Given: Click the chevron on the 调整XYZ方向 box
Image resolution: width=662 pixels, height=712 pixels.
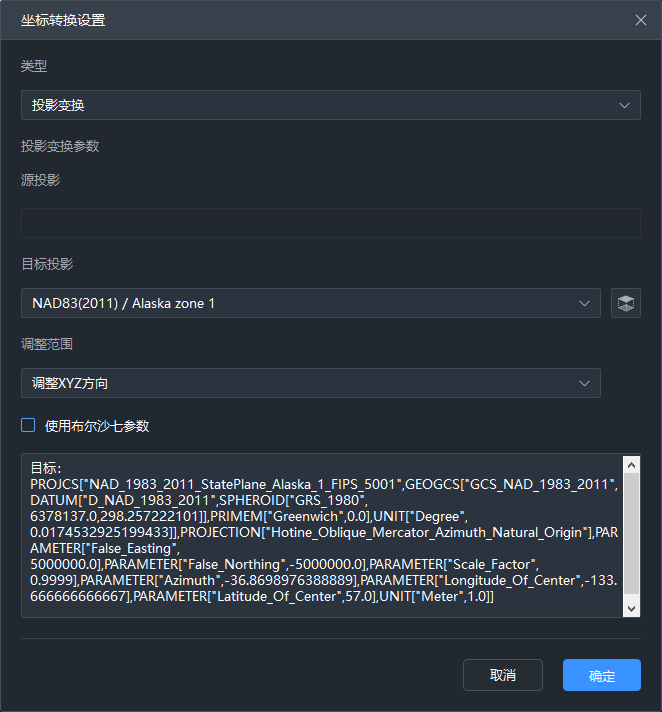Looking at the screenshot, I should point(585,383).
